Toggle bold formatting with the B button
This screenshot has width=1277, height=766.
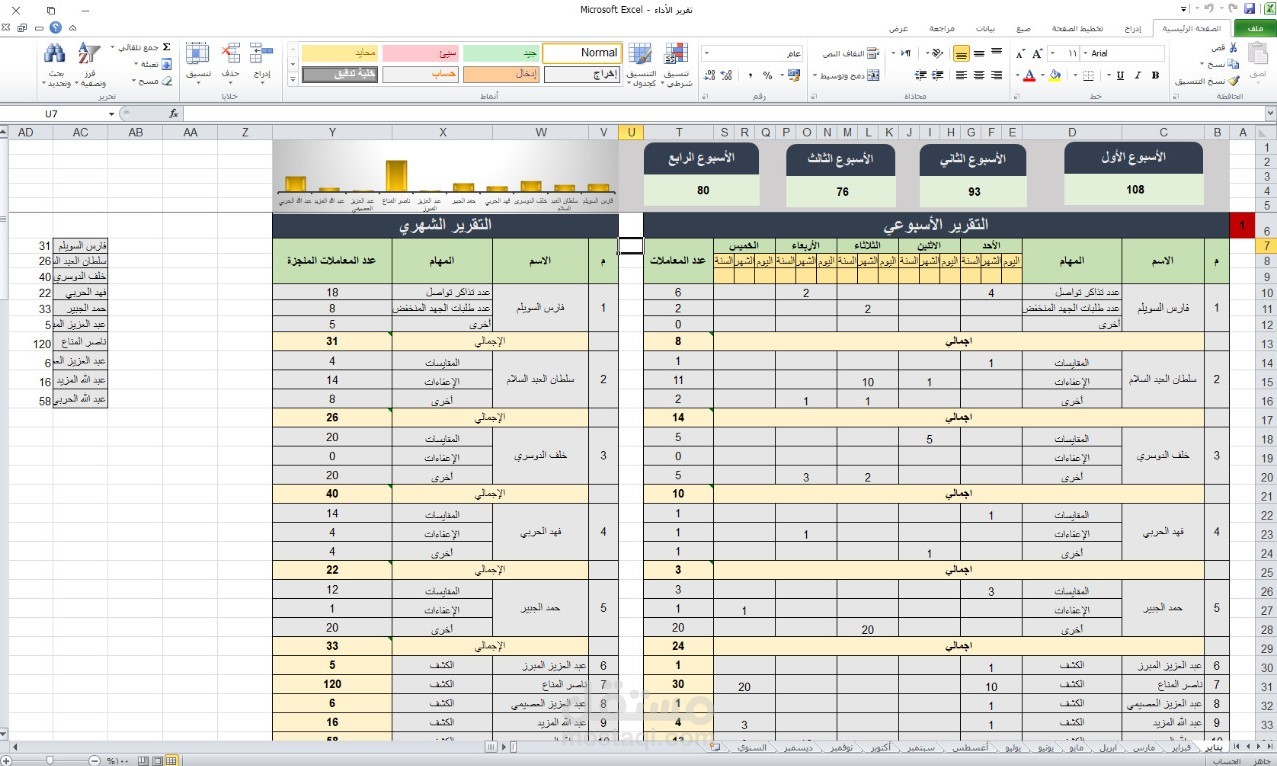1155,74
